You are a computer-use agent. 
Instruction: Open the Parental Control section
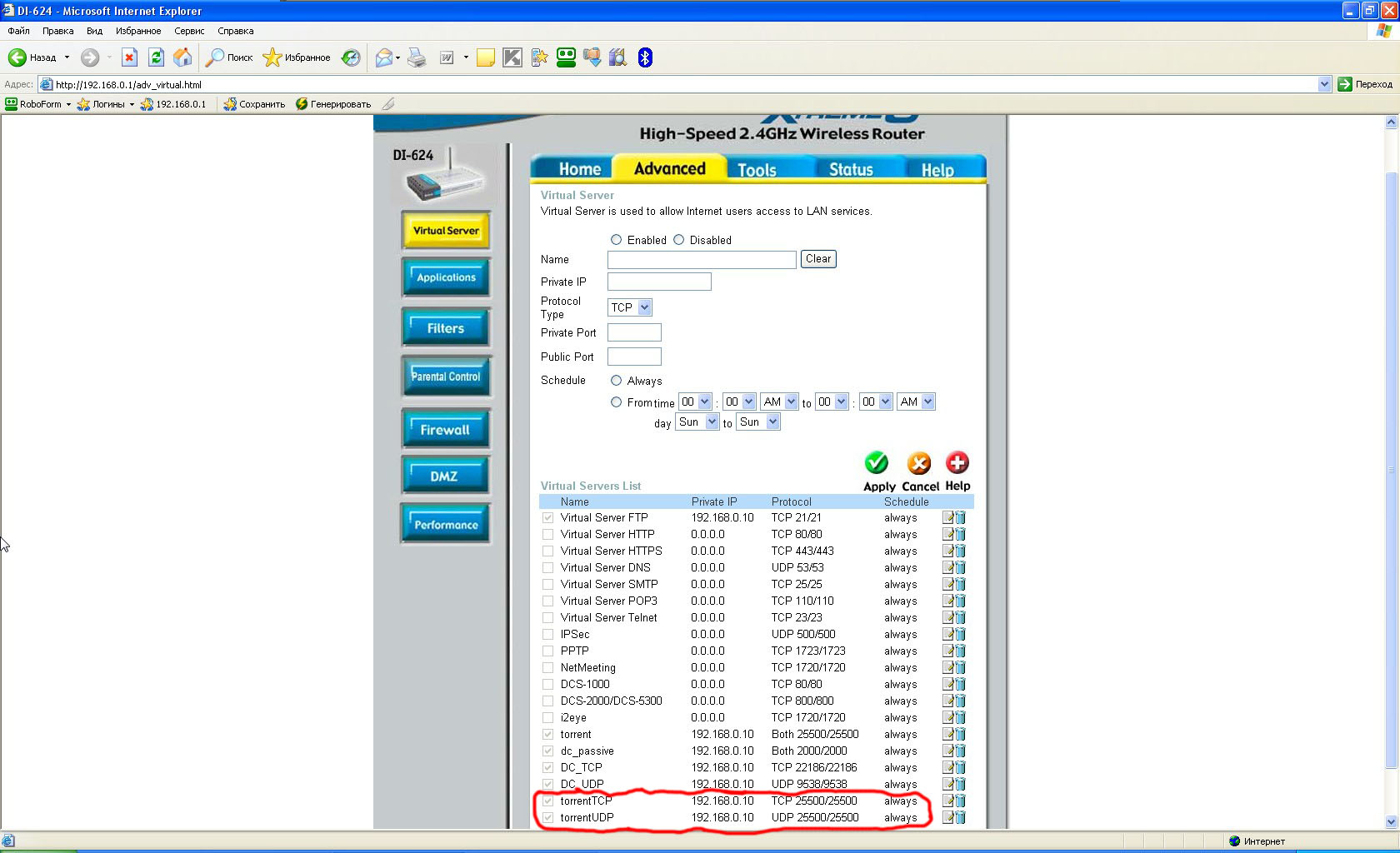(446, 377)
